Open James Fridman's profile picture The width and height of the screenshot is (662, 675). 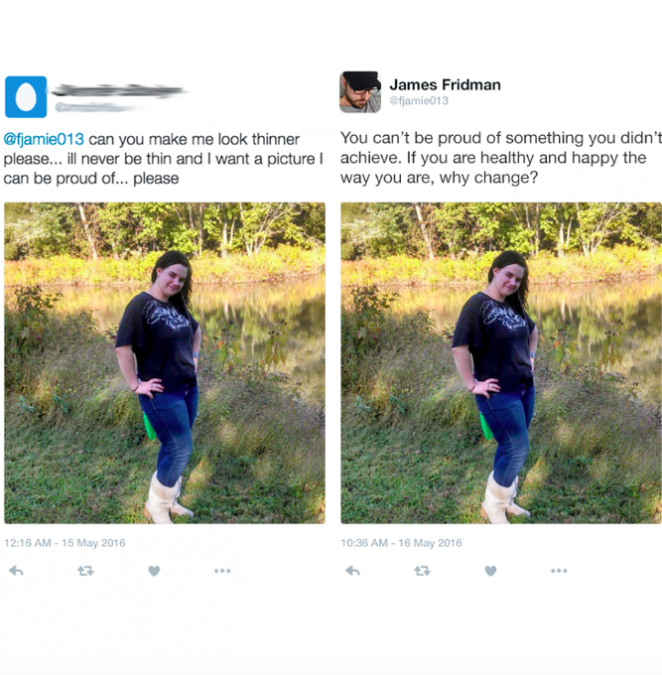(x=360, y=92)
